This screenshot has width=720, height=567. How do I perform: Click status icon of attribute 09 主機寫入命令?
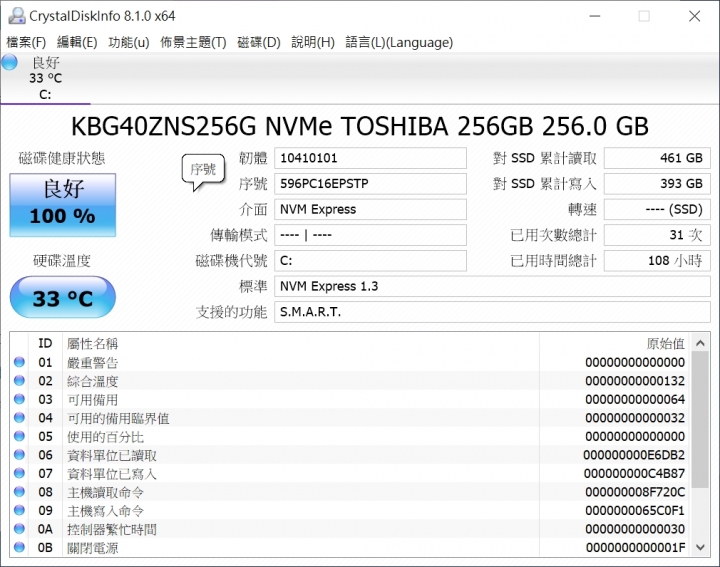pos(19,510)
